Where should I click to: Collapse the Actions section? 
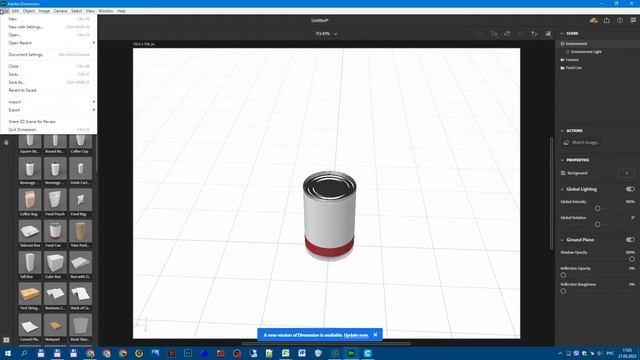click(x=562, y=131)
